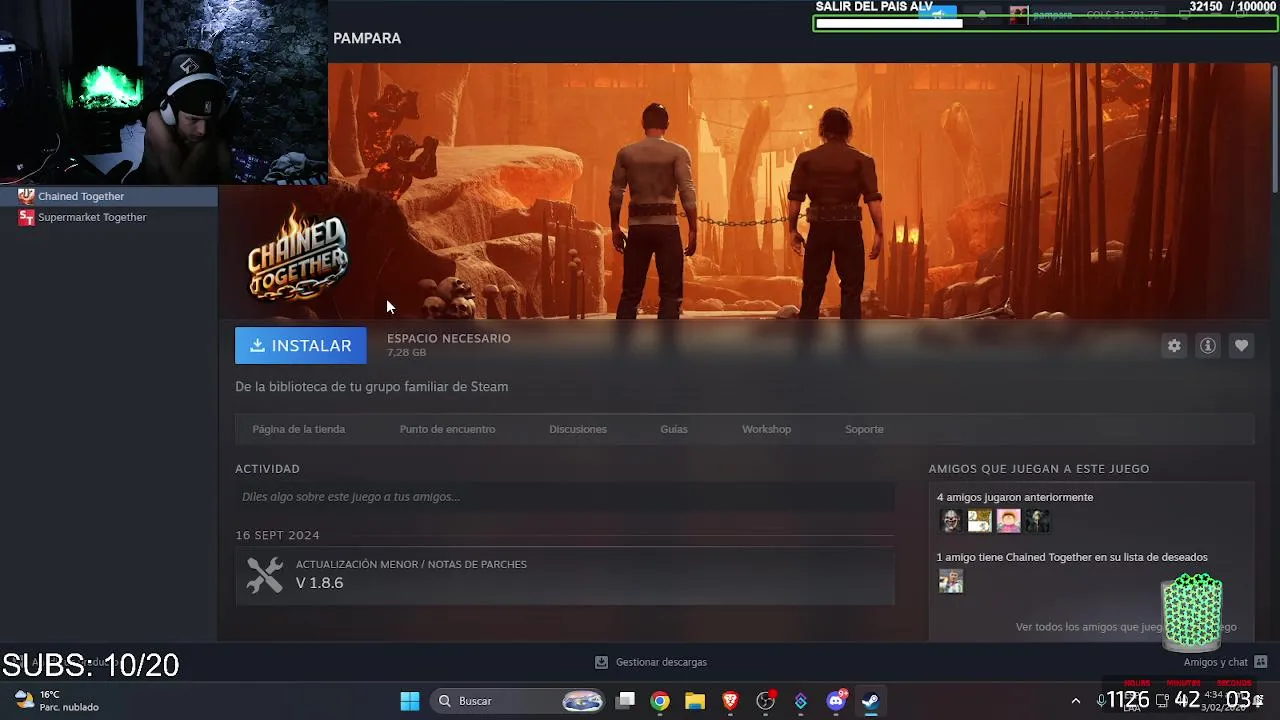The image size is (1280, 720).
Task: Click the Gestionar descargas download icon
Action: click(x=601, y=662)
